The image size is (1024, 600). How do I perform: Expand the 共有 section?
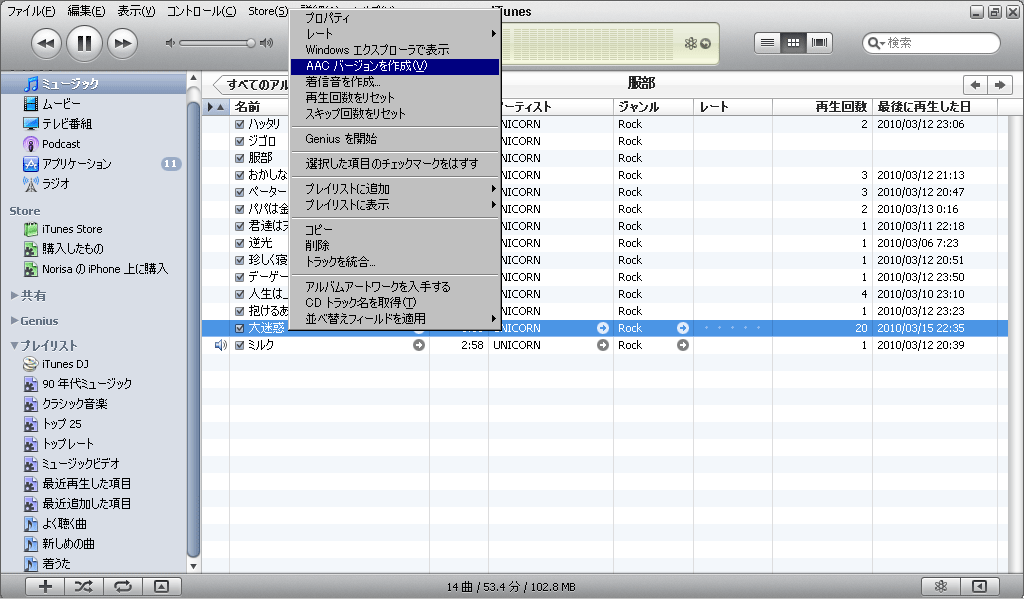(x=14, y=295)
